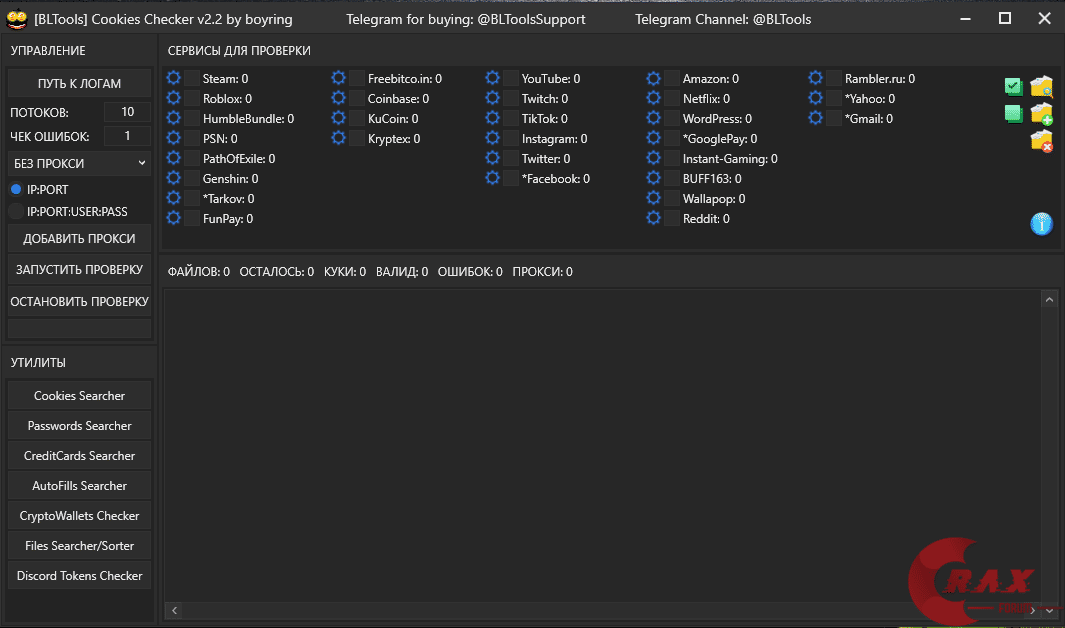
Task: Open the gear settings for BUFF163
Action: [x=653, y=178]
